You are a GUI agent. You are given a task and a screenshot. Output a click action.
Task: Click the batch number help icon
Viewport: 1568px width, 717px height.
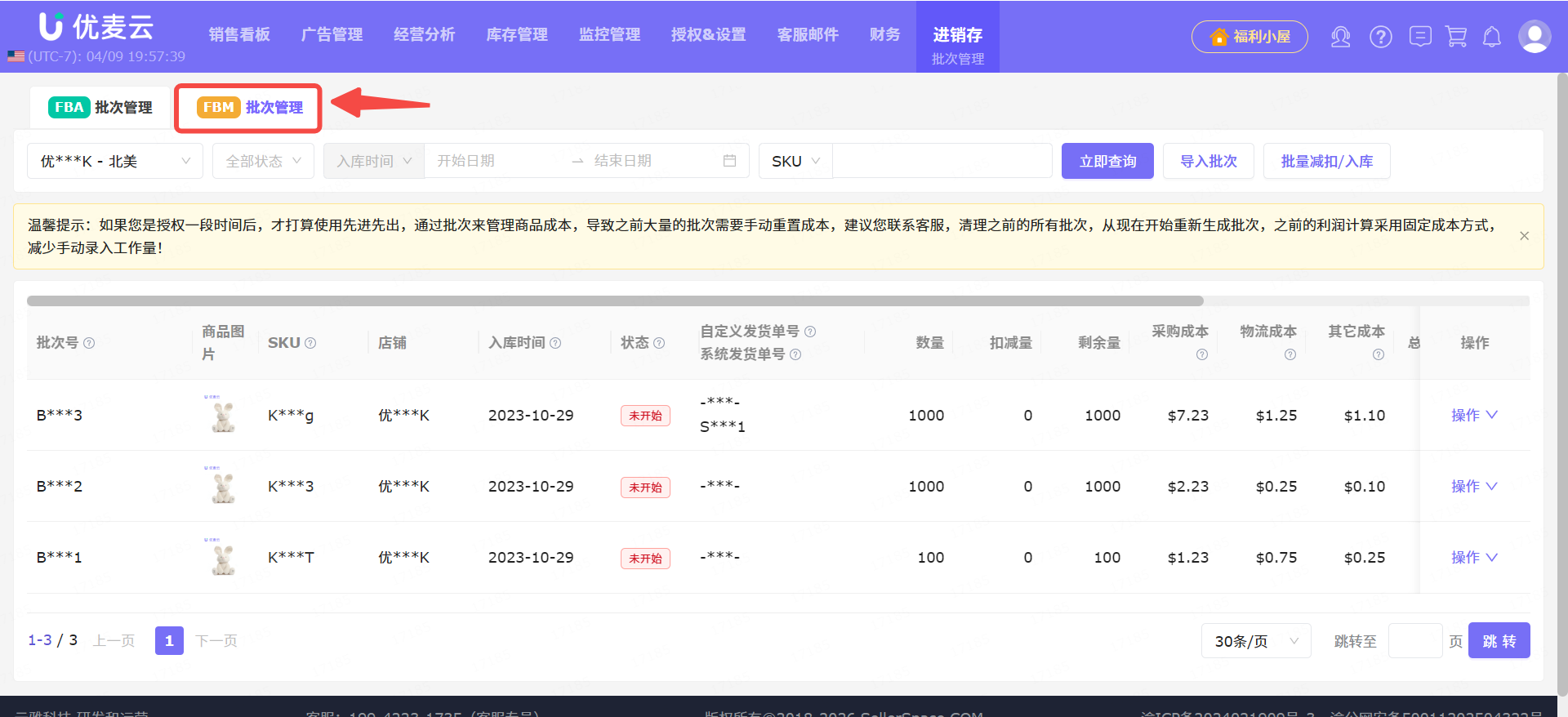(89, 343)
